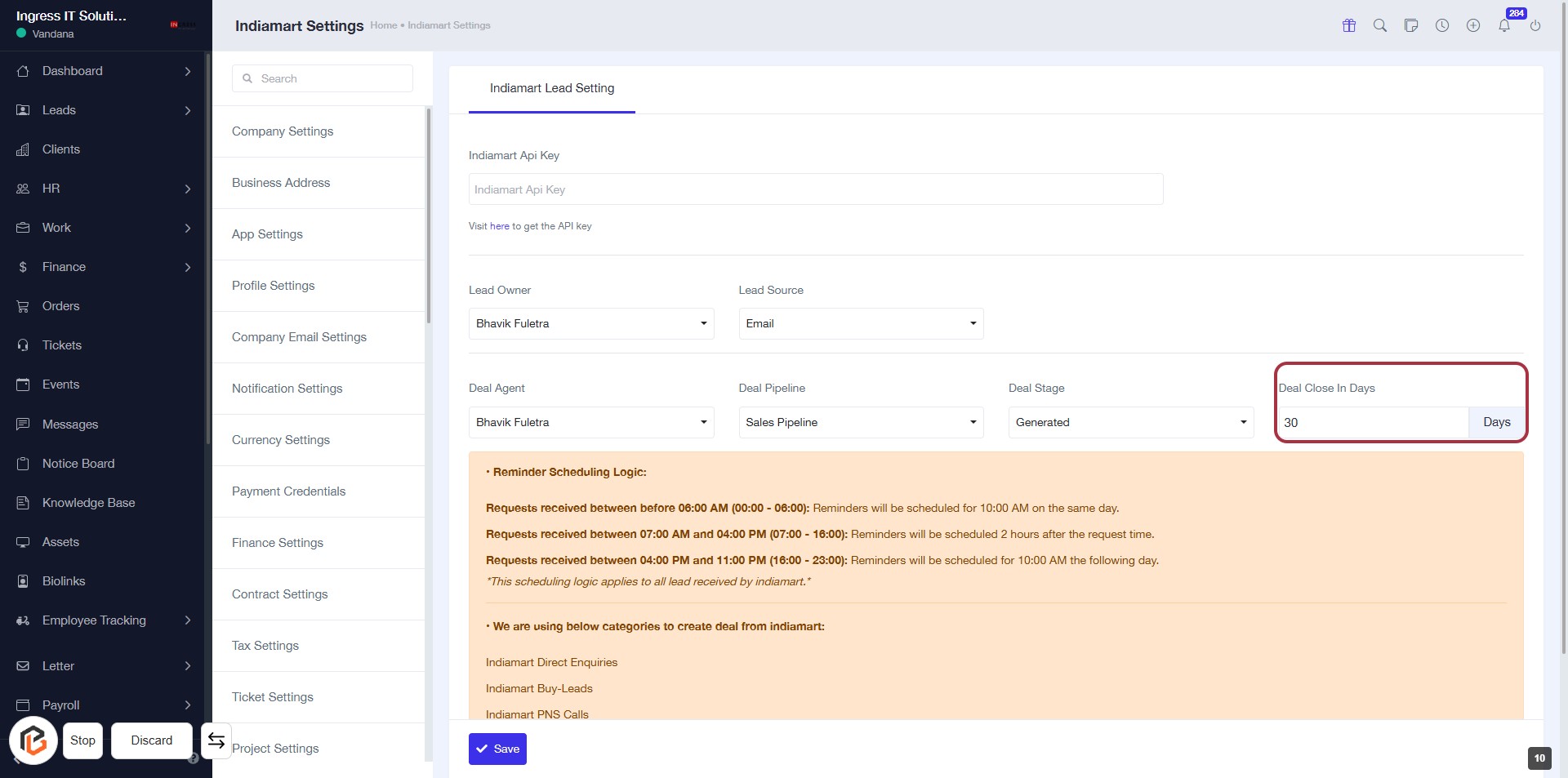Click the Deal Close In Days field

click(x=1372, y=423)
